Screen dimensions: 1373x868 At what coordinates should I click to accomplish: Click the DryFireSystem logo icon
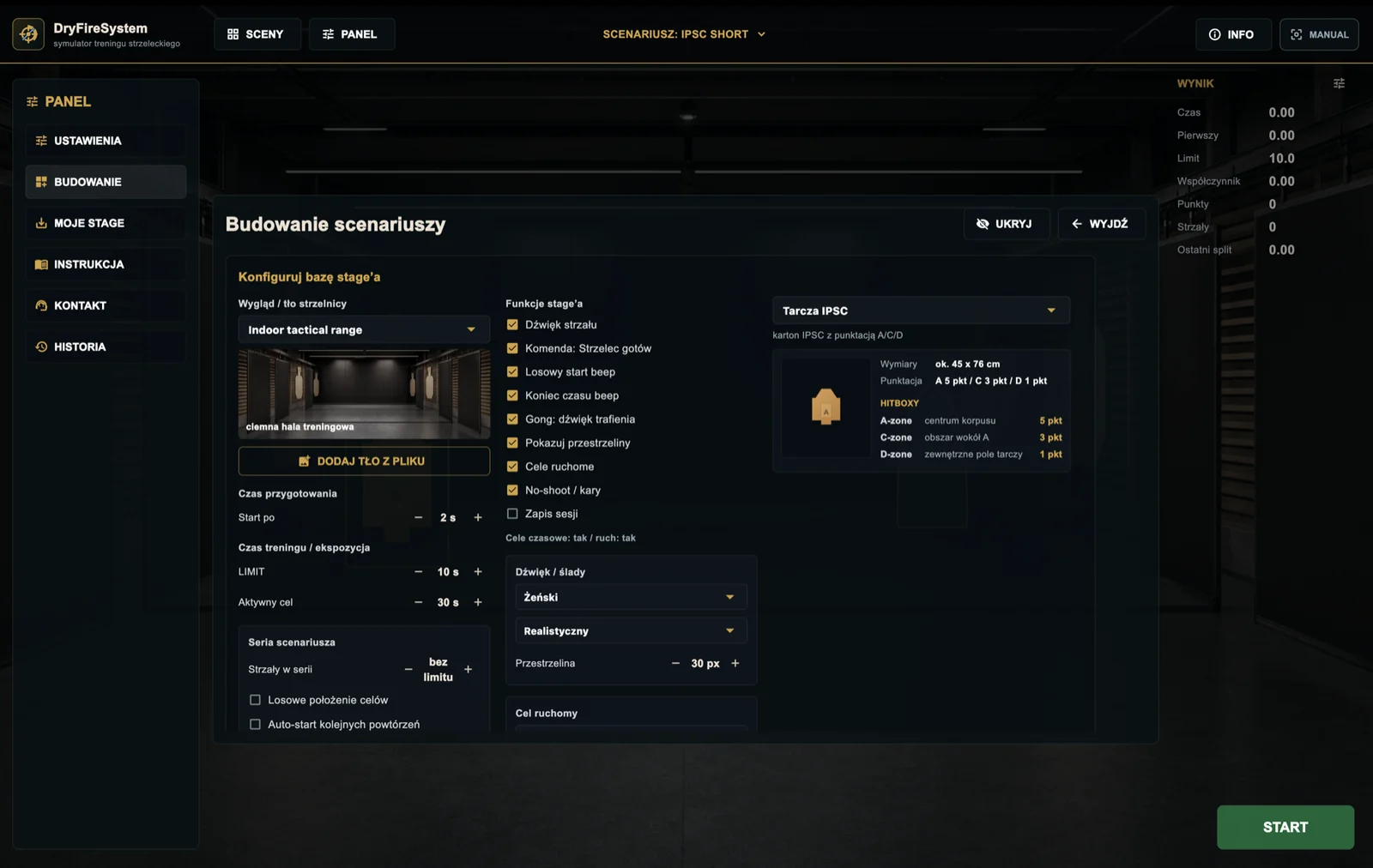[28, 34]
